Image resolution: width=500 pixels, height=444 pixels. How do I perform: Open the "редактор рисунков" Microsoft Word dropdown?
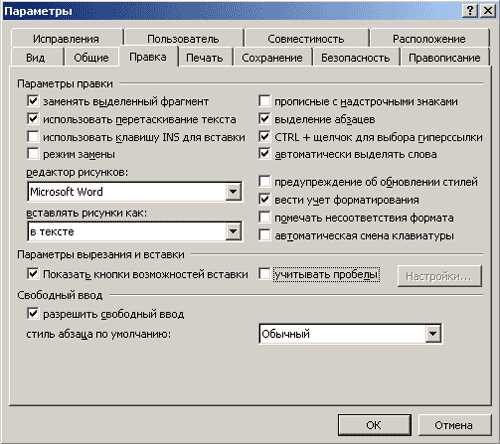pyautogui.click(x=233, y=192)
